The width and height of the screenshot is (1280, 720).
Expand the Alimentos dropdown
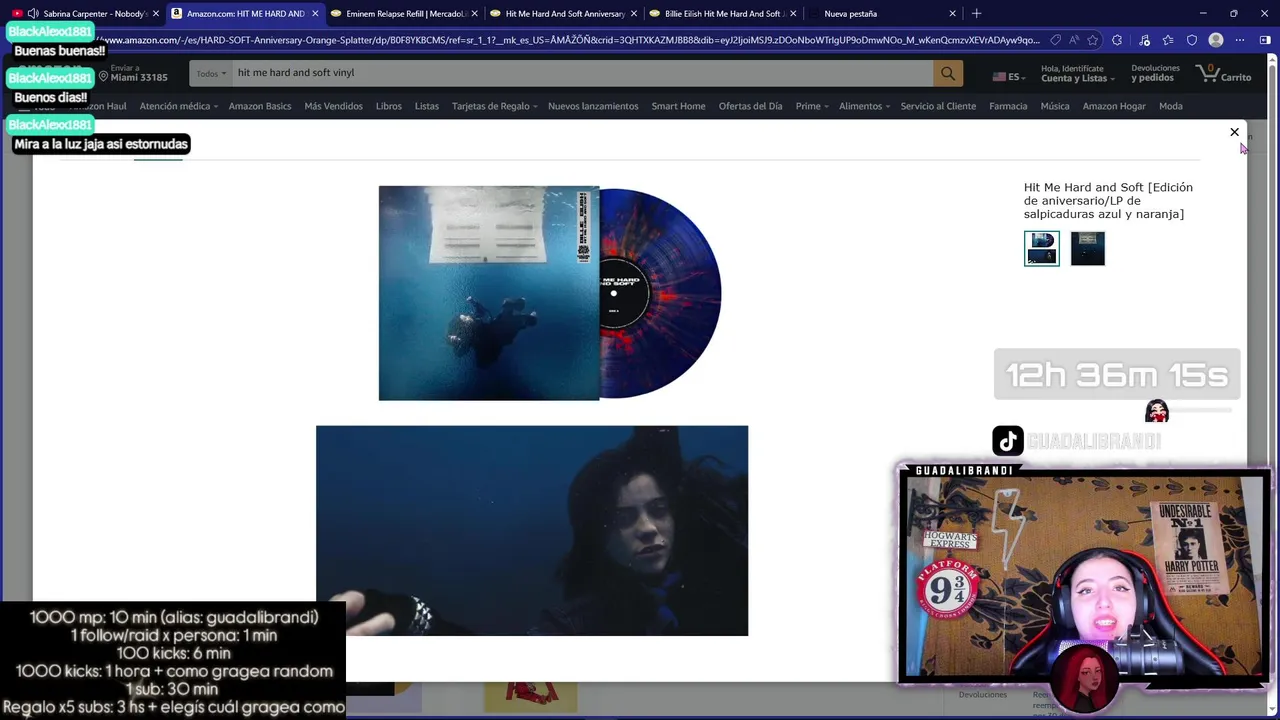(865, 106)
